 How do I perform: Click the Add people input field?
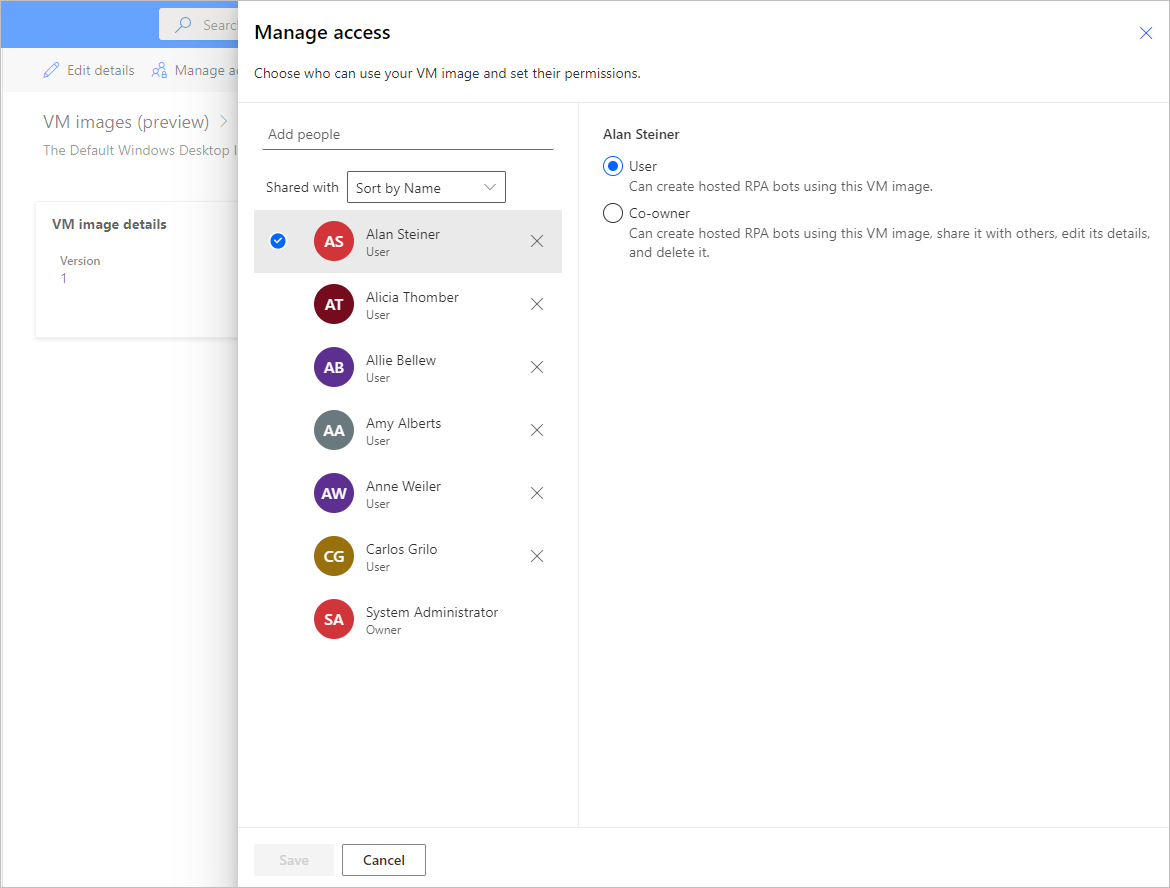pos(407,135)
